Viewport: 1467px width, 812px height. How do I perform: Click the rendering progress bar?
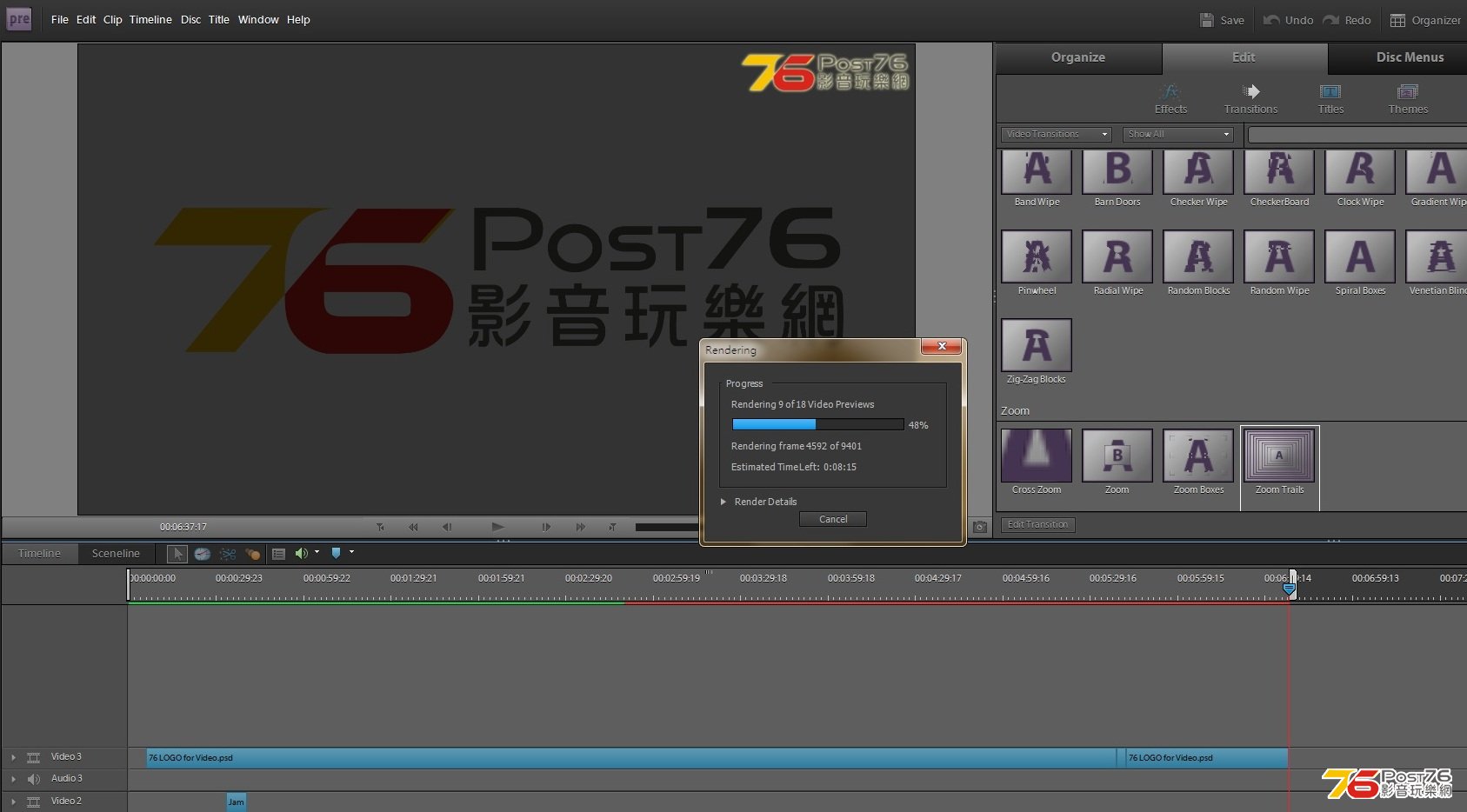(817, 424)
